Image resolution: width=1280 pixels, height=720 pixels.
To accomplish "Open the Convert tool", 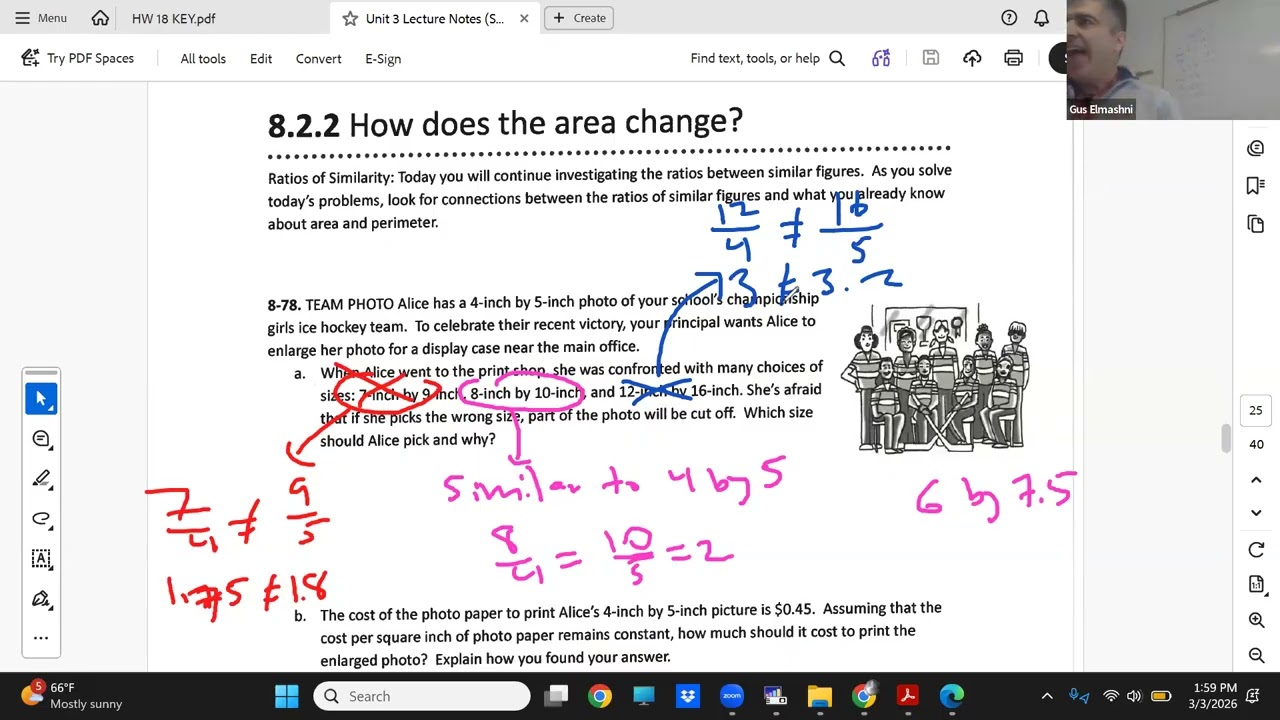I will tap(318, 58).
